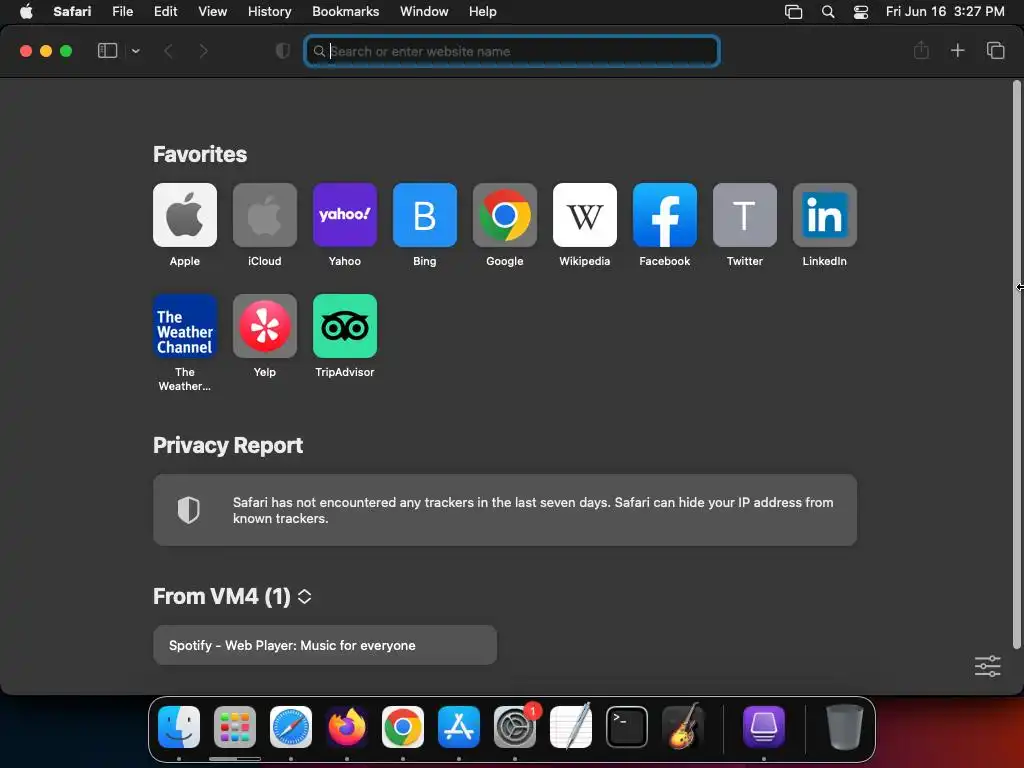Viewport: 1024px width, 768px height.
Task: Open the File menu
Action: click(122, 11)
